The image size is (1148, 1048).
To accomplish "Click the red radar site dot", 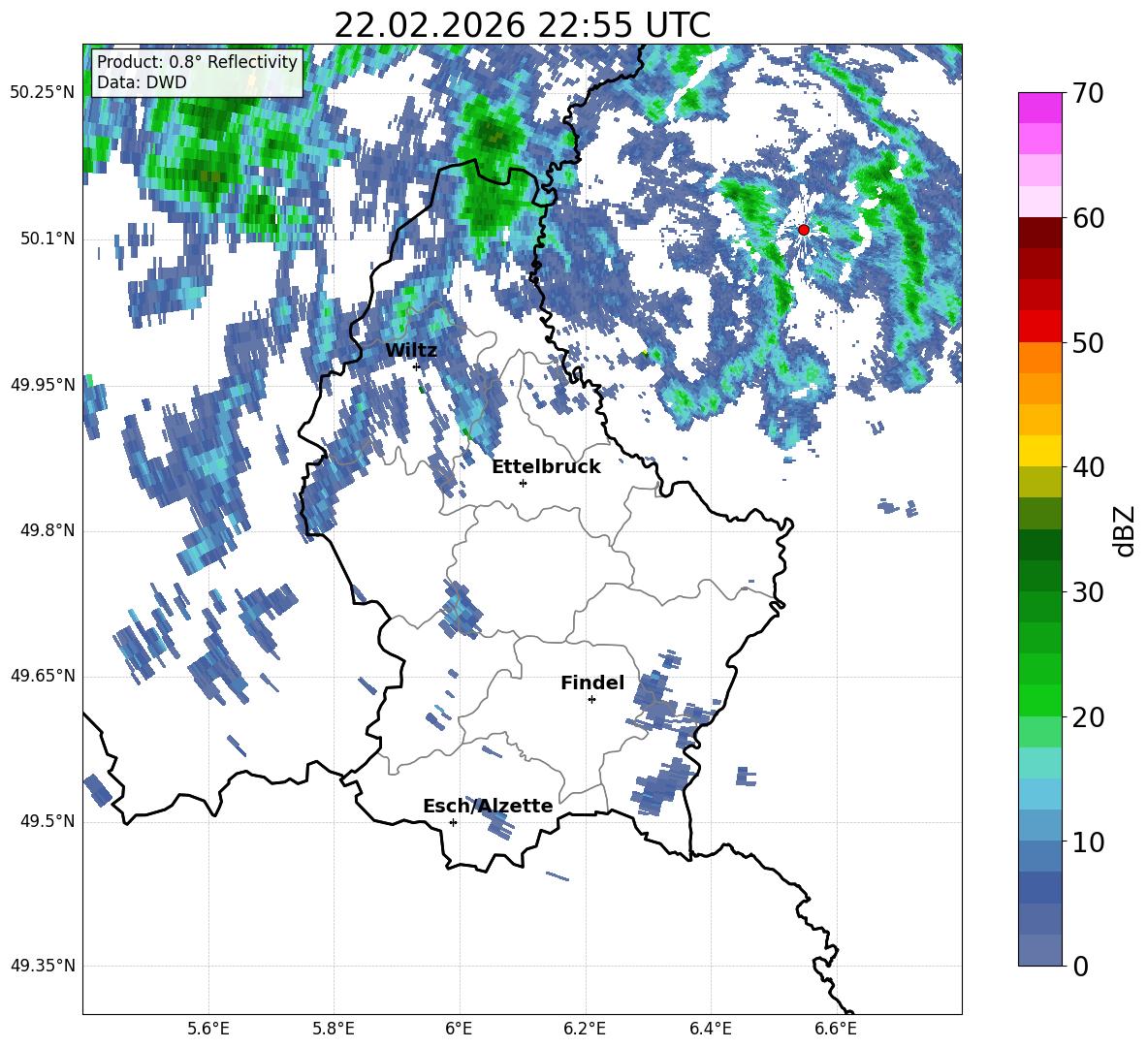I will (x=803, y=230).
